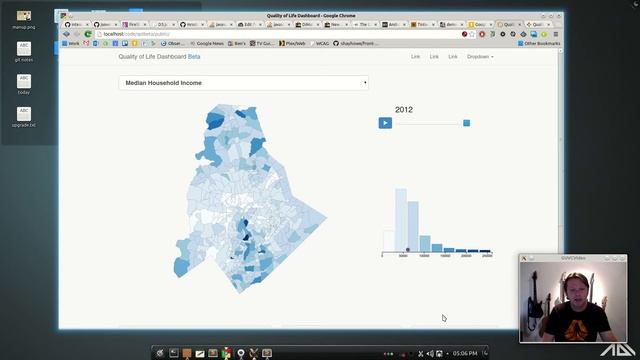The height and width of the screenshot is (360, 640).
Task: Open the Median Household Income dropdown
Action: tap(244, 83)
